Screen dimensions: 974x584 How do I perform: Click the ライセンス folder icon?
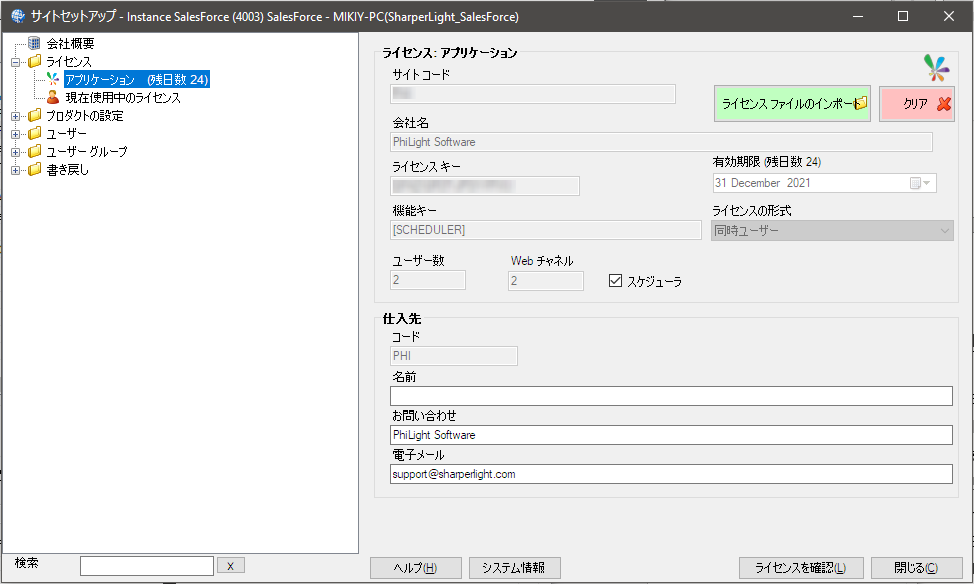tap(35, 62)
